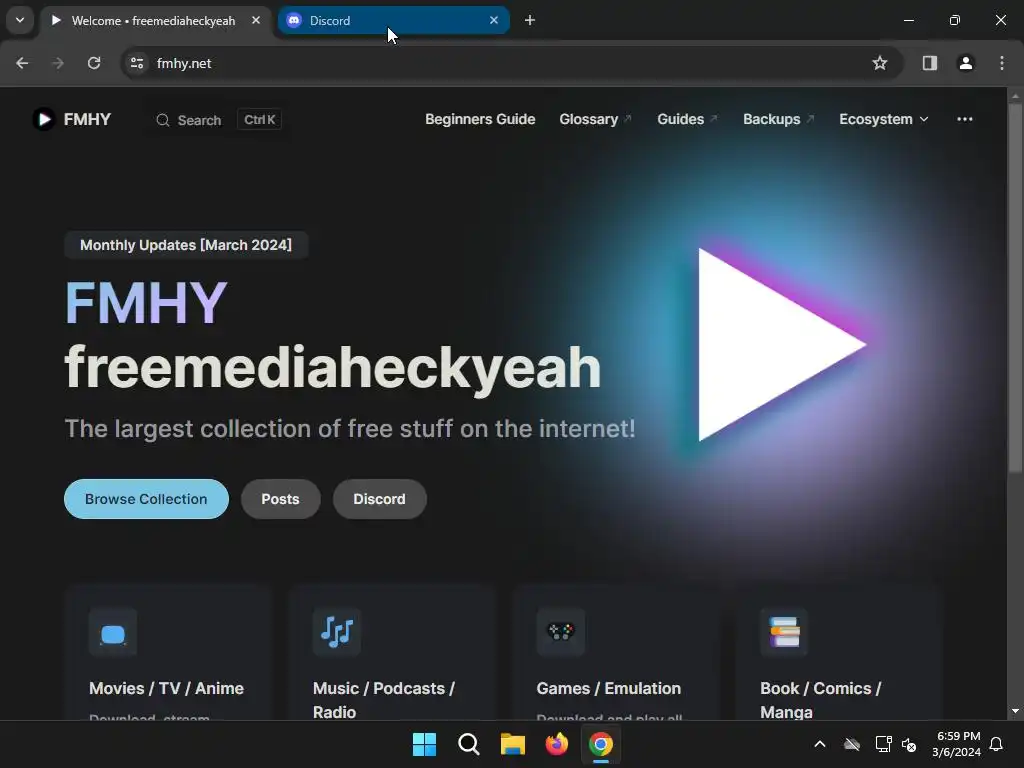Bookmark this page with the star icon

click(880, 63)
